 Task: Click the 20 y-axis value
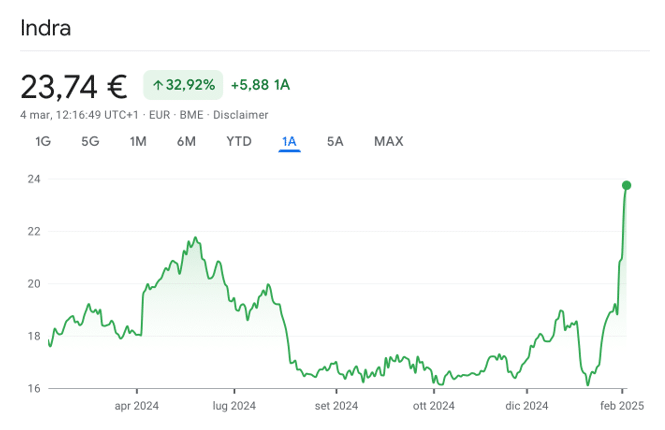tap(34, 284)
